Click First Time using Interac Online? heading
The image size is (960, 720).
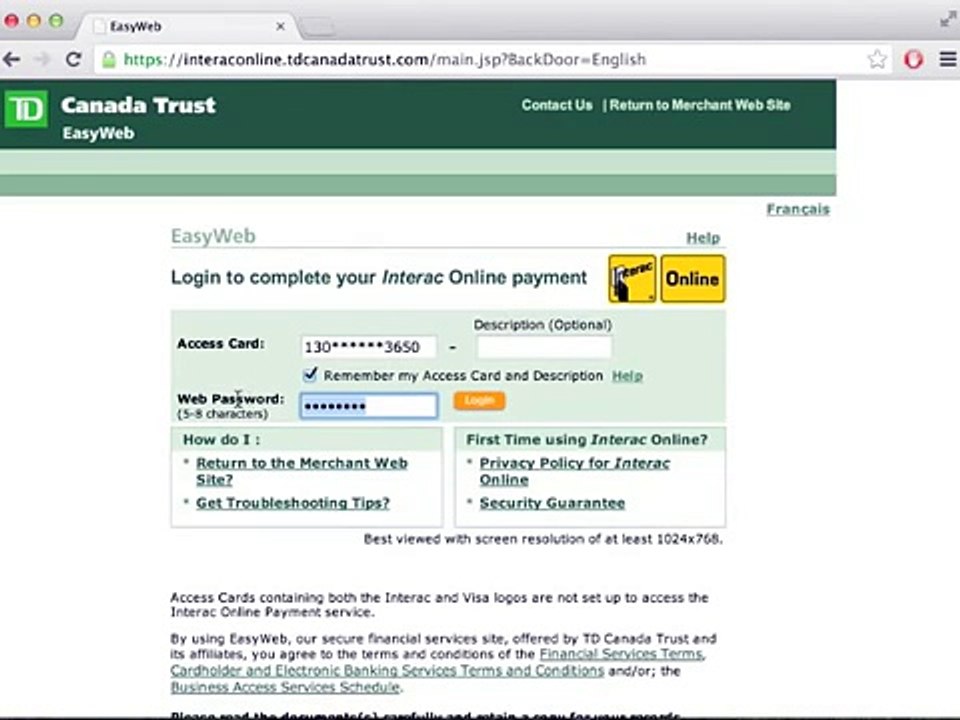(x=587, y=440)
